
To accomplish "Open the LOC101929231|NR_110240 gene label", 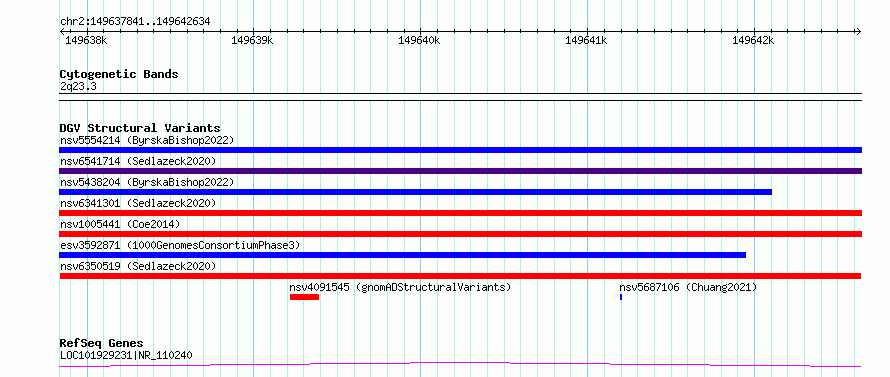I will click(126, 355).
